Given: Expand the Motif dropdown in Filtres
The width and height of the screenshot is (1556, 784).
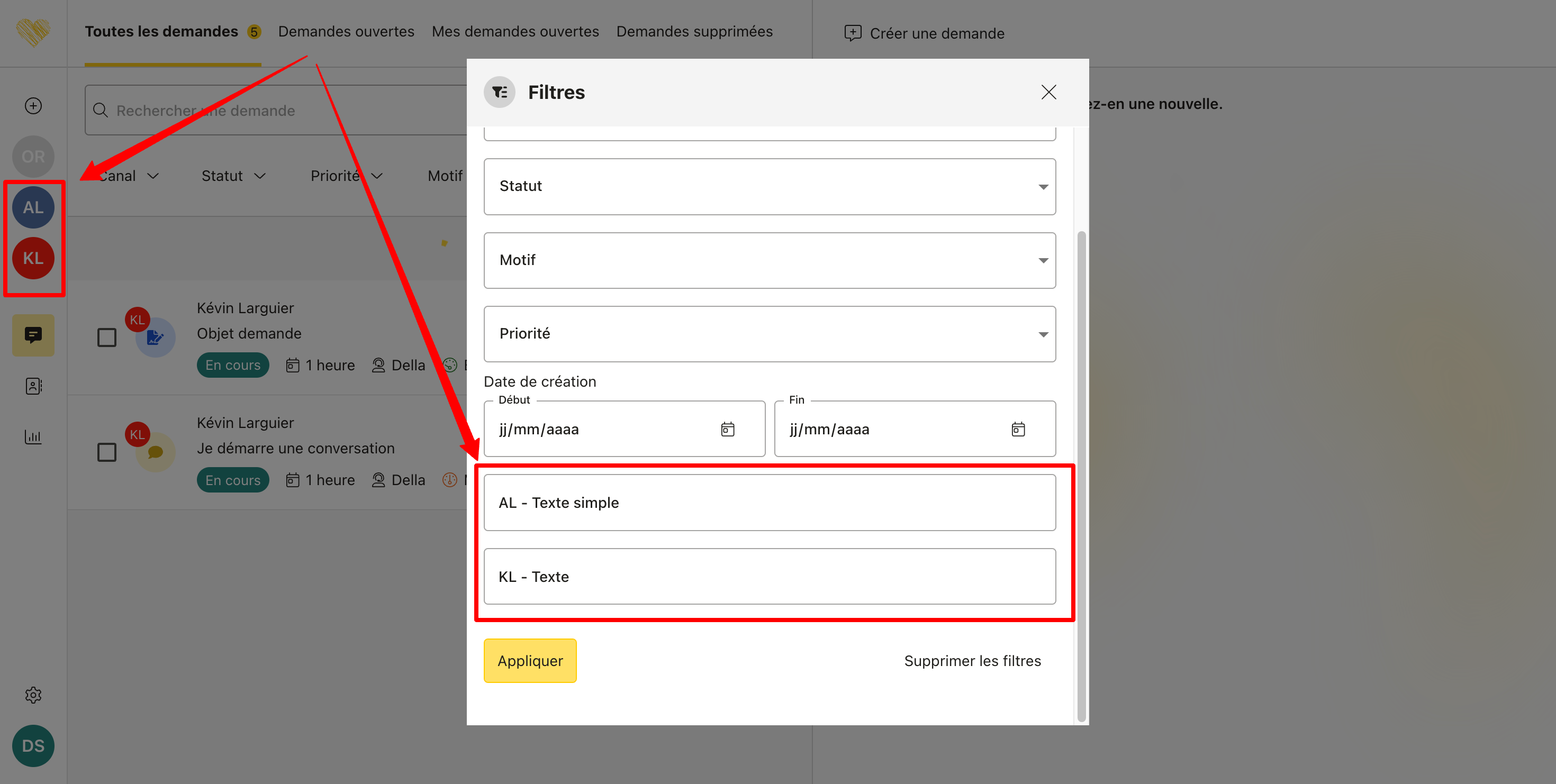Looking at the screenshot, I should [x=769, y=260].
